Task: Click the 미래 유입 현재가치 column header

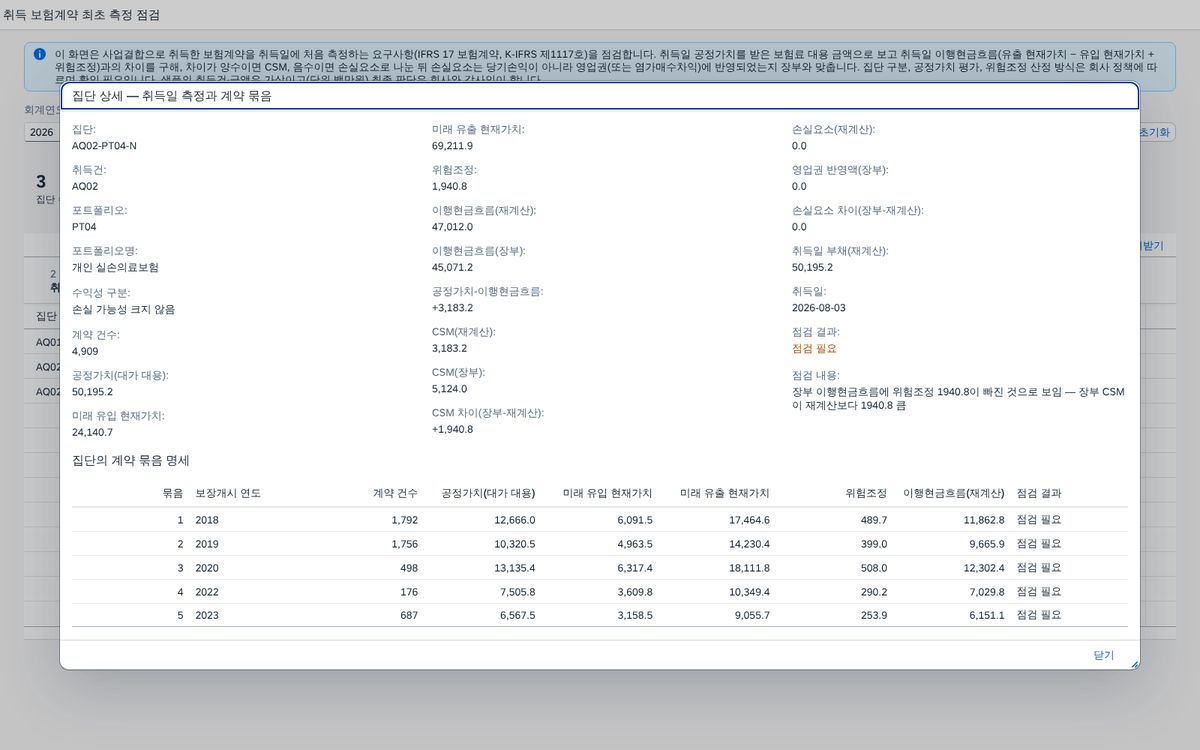Action: tap(607, 493)
